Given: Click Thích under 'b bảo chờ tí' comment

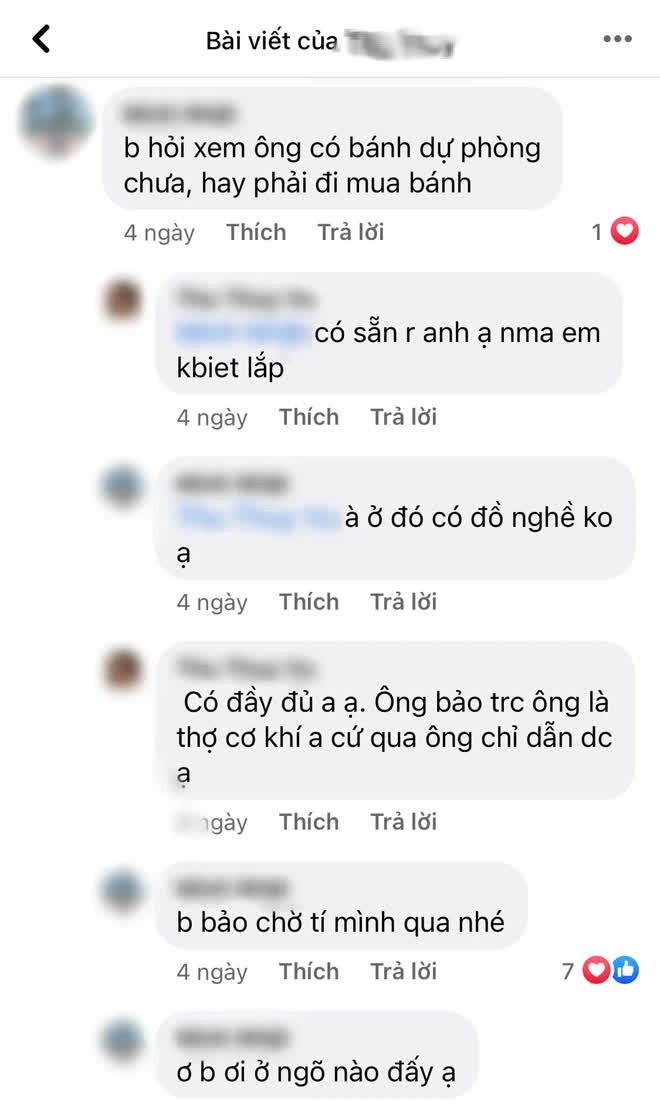Looking at the screenshot, I should (x=309, y=971).
